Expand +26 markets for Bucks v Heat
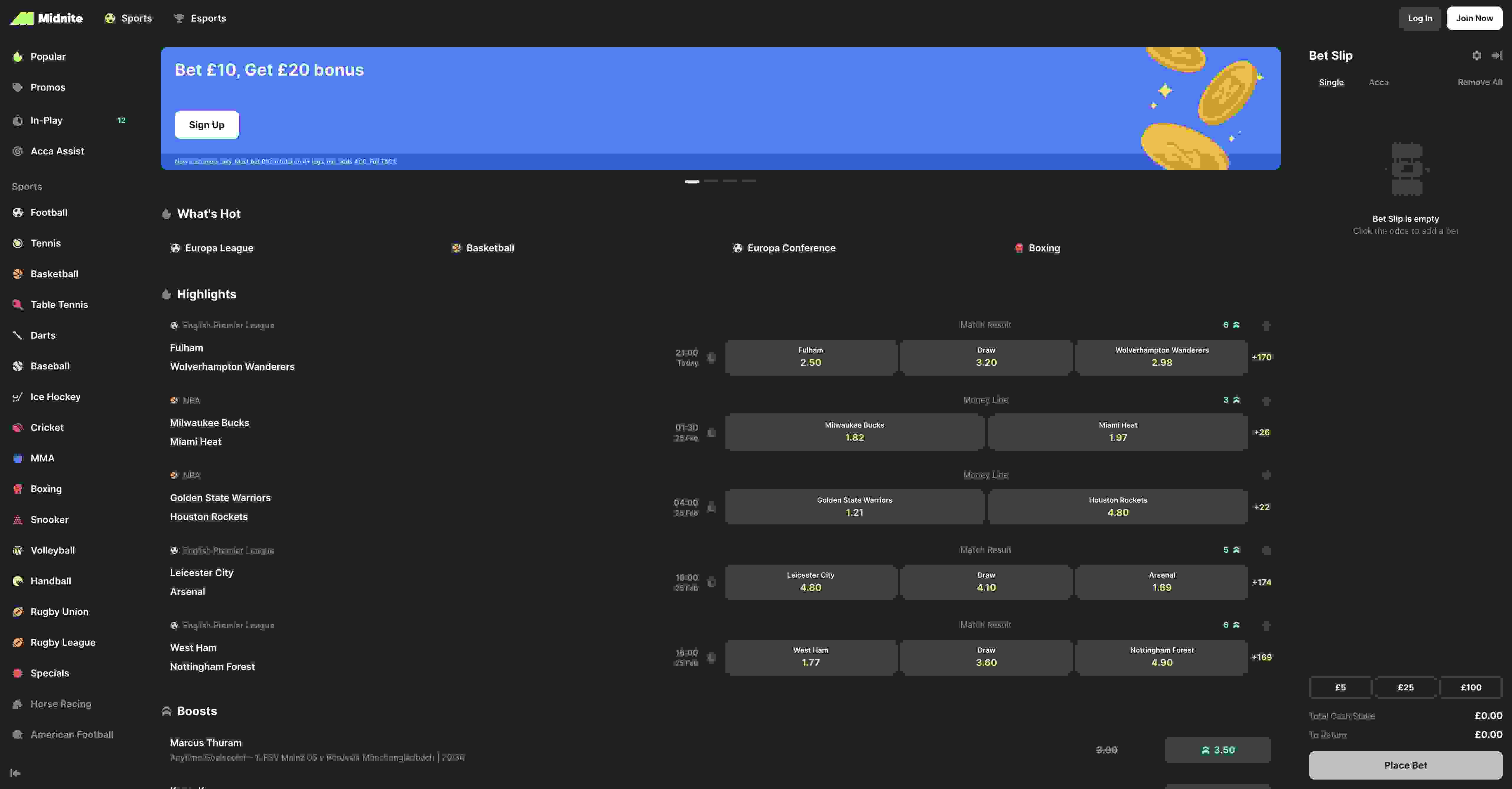 pos(1261,432)
